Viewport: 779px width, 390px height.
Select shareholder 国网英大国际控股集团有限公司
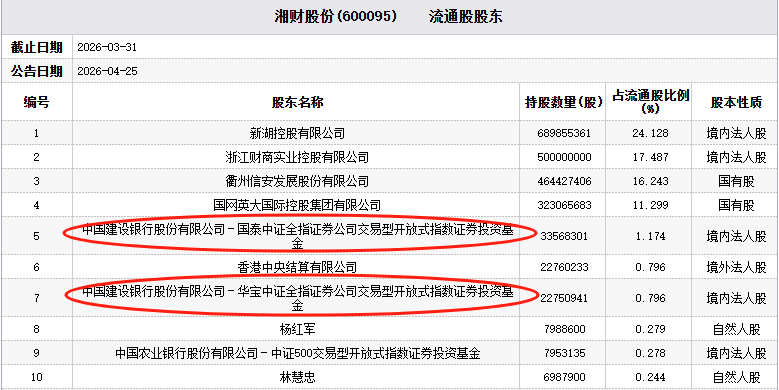297,205
